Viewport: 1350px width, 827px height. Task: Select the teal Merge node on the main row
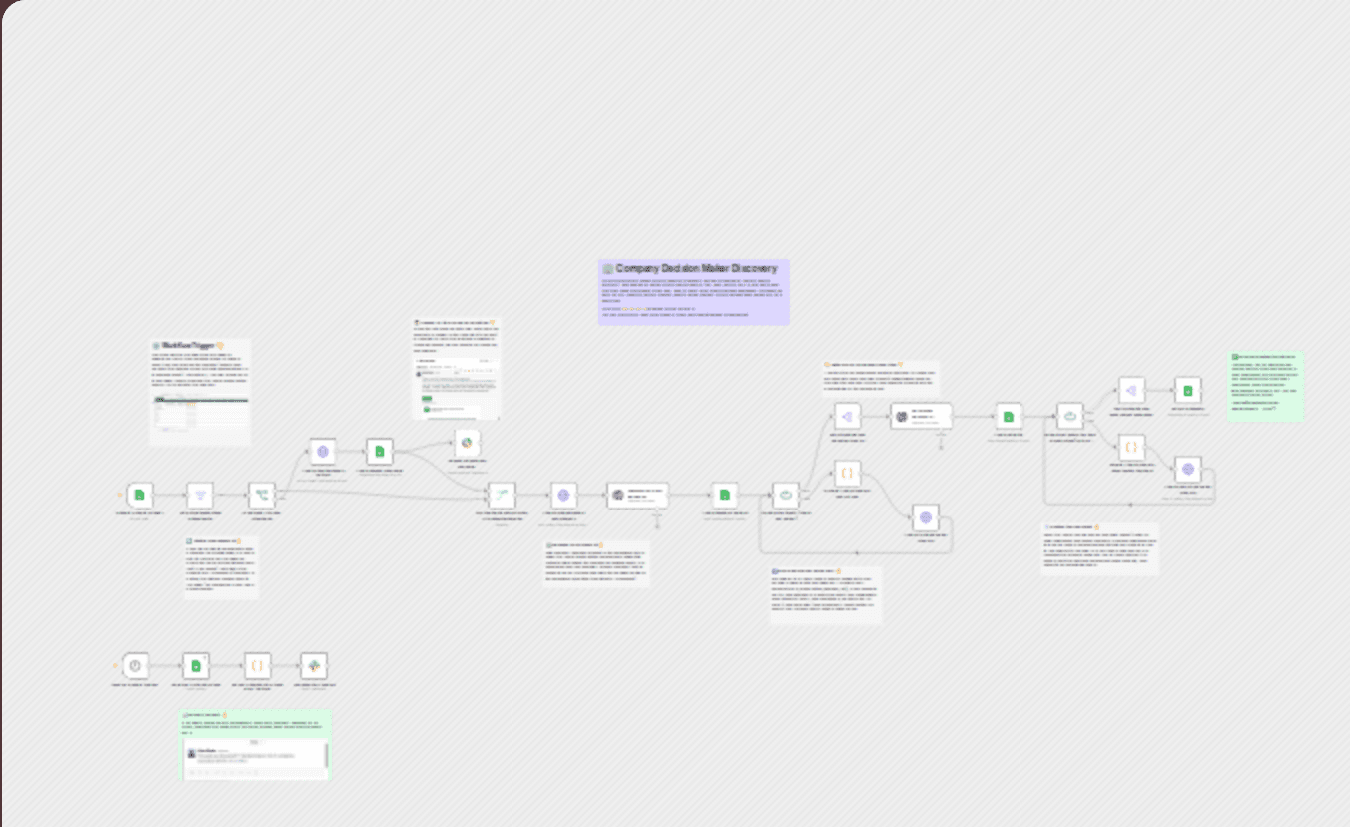point(502,495)
